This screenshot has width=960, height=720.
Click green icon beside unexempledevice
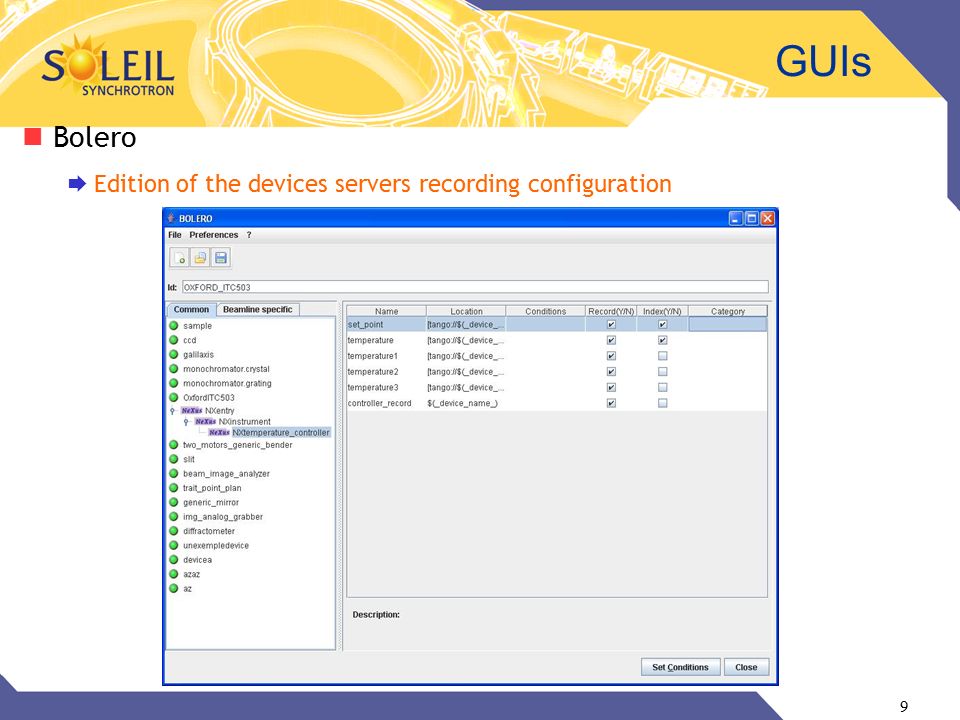(x=174, y=546)
